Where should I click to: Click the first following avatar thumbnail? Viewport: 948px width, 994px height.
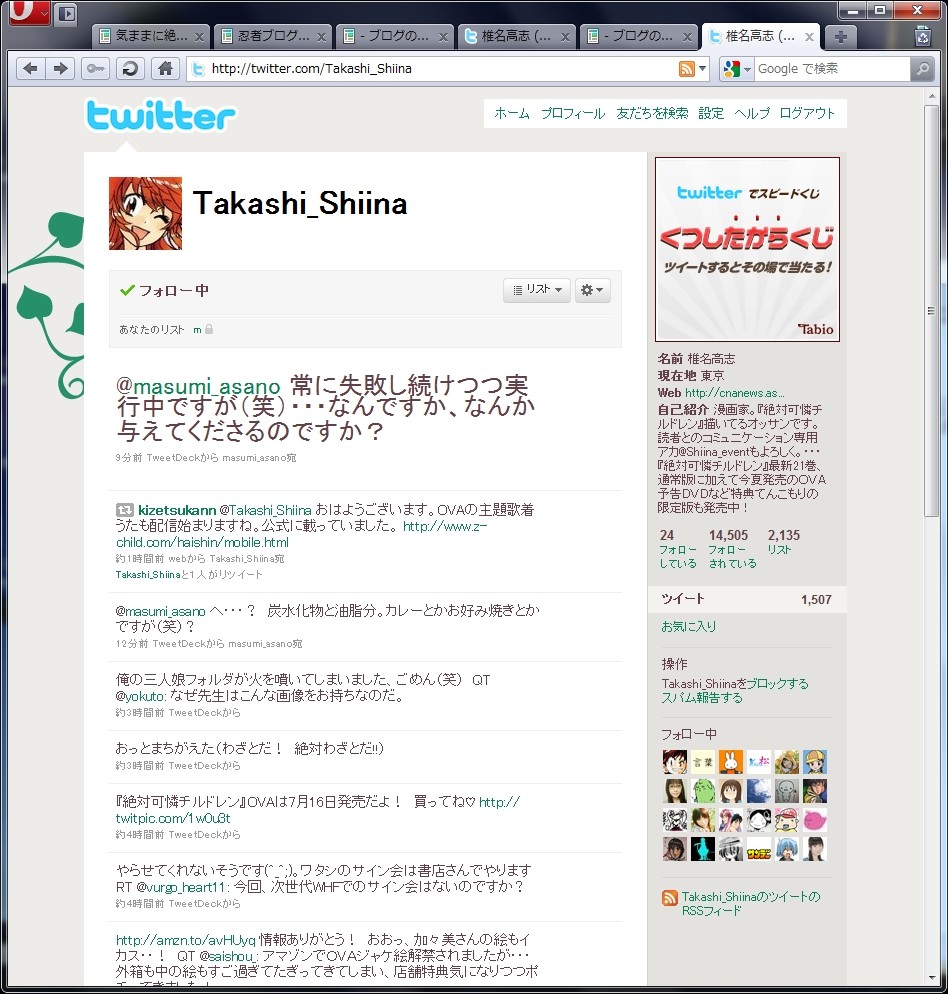tap(675, 761)
